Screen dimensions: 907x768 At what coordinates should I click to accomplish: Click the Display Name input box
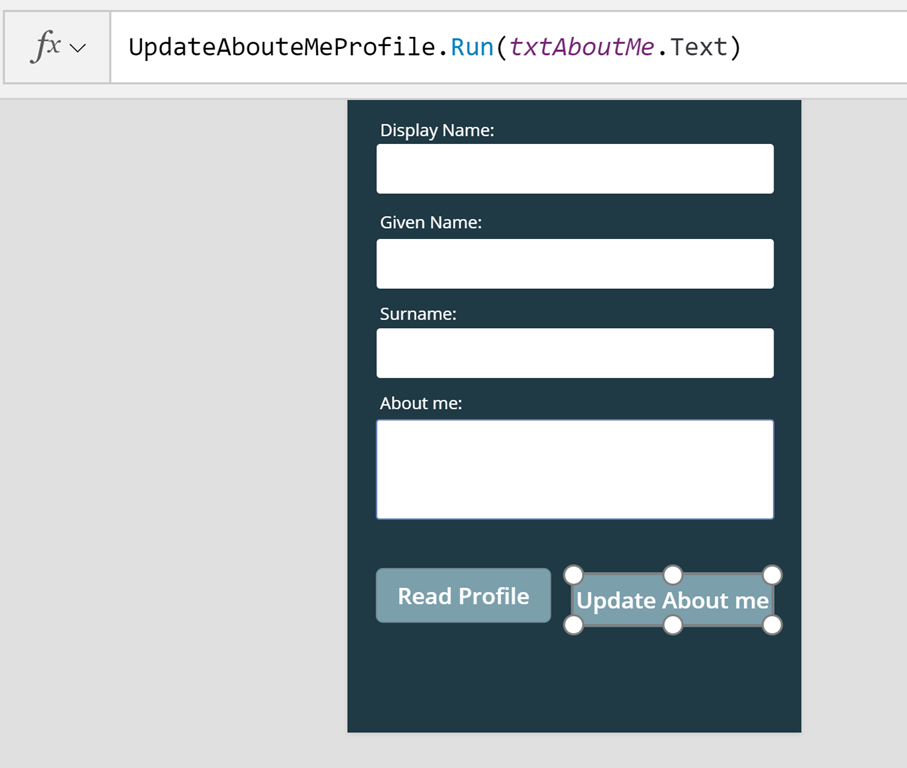[575, 169]
